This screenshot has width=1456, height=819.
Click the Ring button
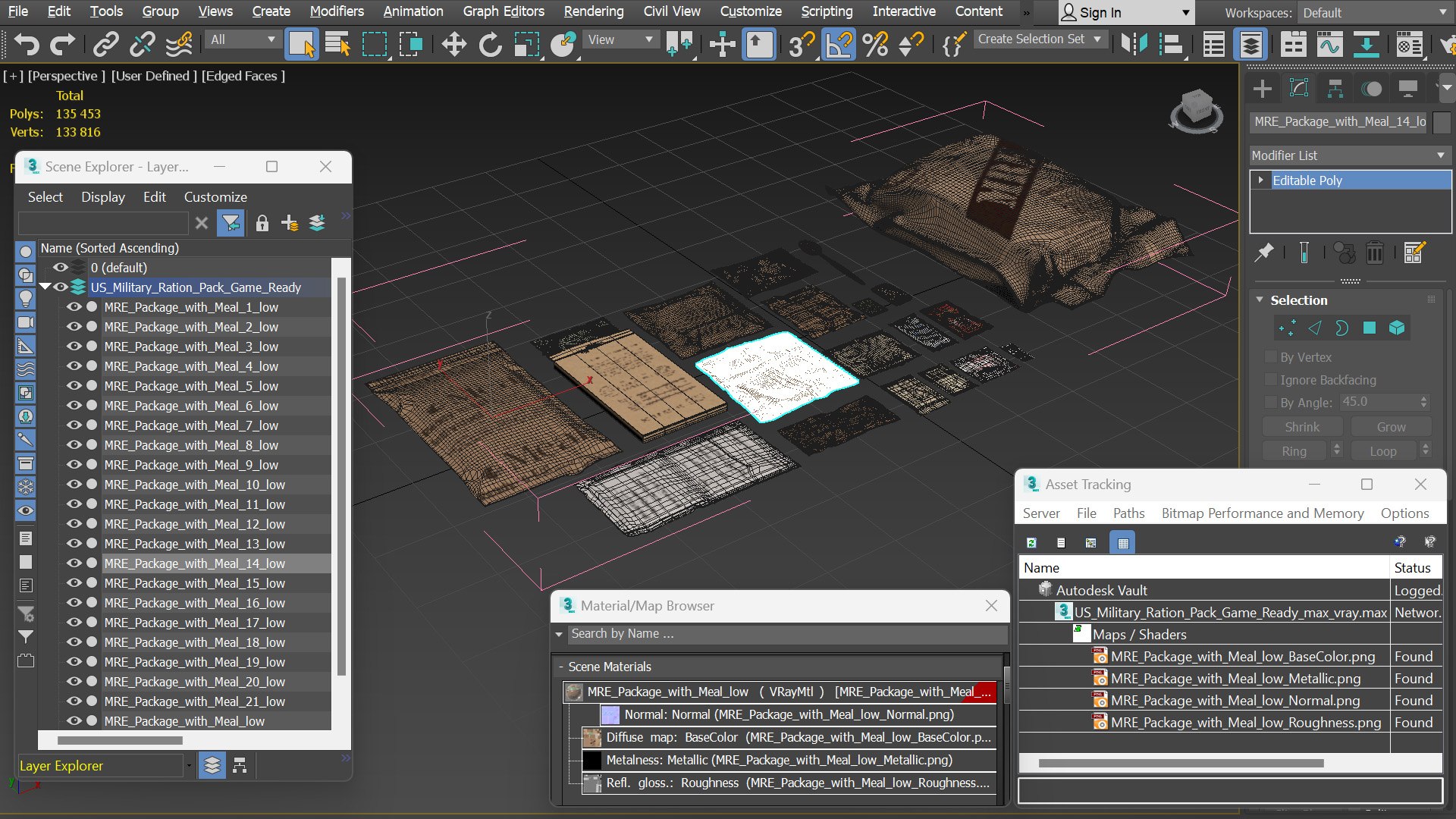tap(1294, 451)
